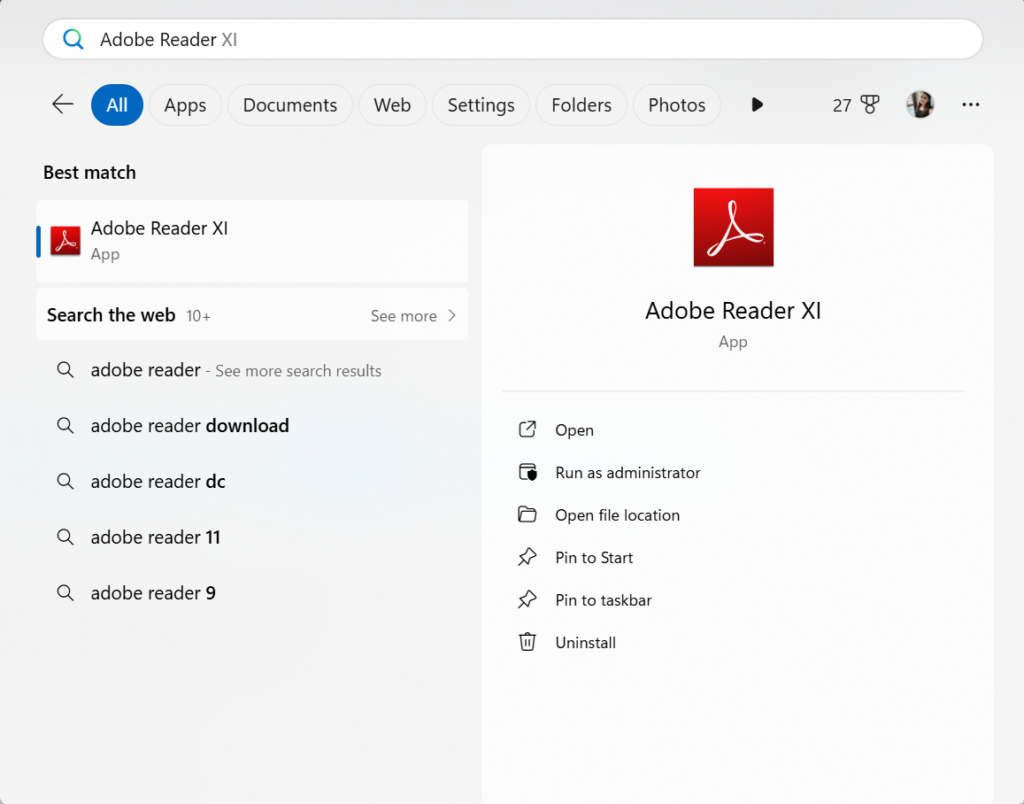This screenshot has width=1024, height=804.
Task: Open the user profile avatar
Action: (920, 105)
